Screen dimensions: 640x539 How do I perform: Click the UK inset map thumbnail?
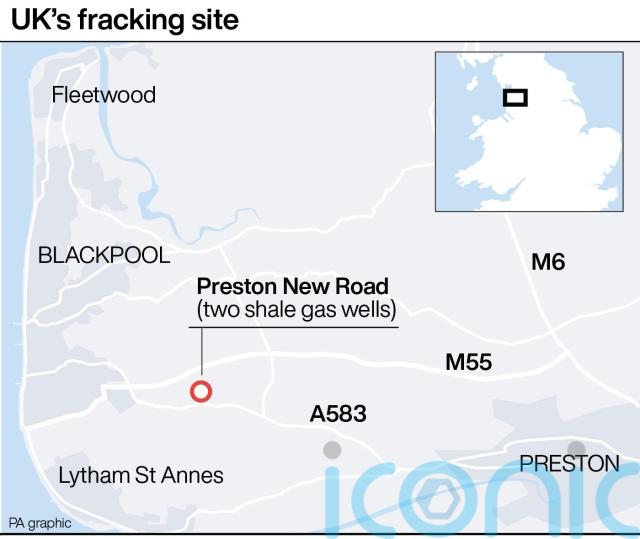pyautogui.click(x=529, y=131)
